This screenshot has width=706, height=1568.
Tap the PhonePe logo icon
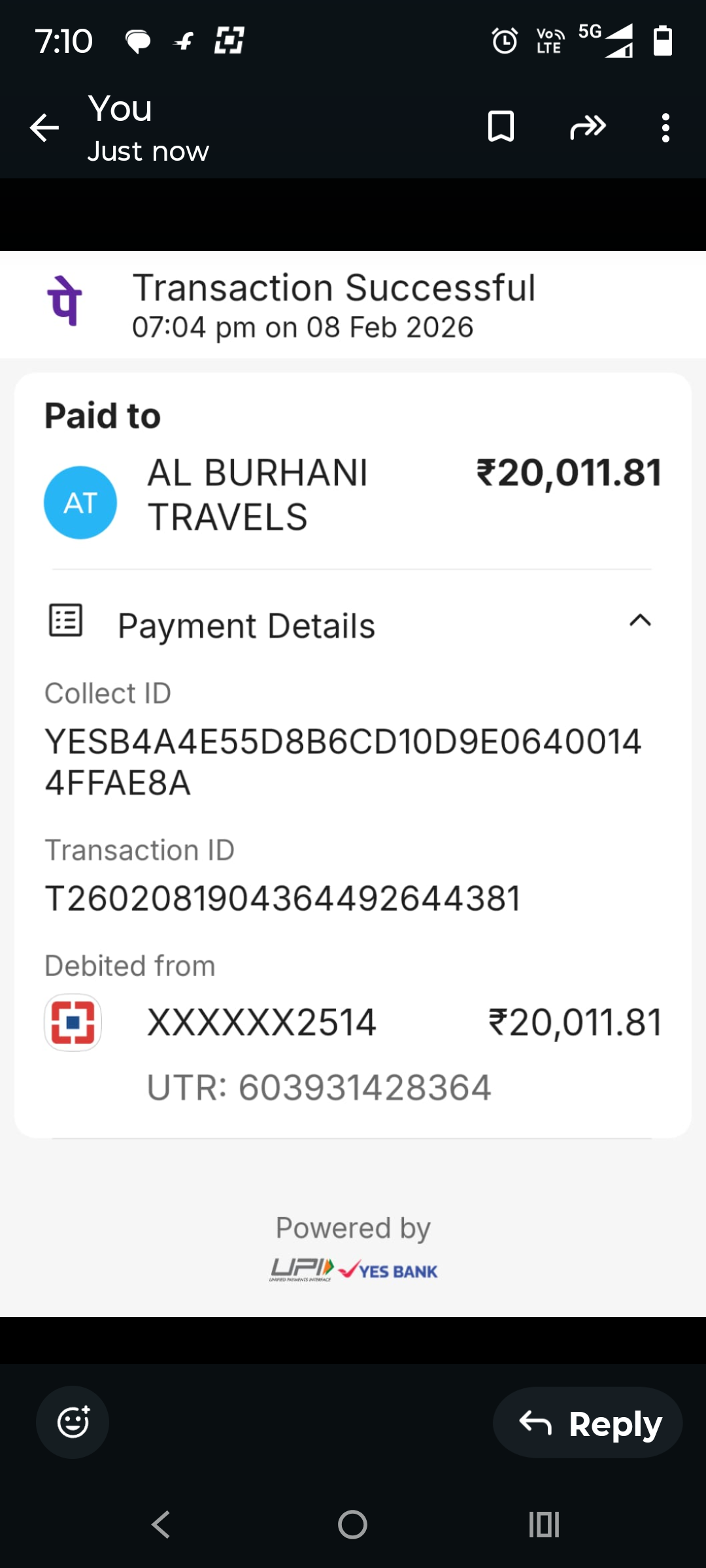click(65, 301)
